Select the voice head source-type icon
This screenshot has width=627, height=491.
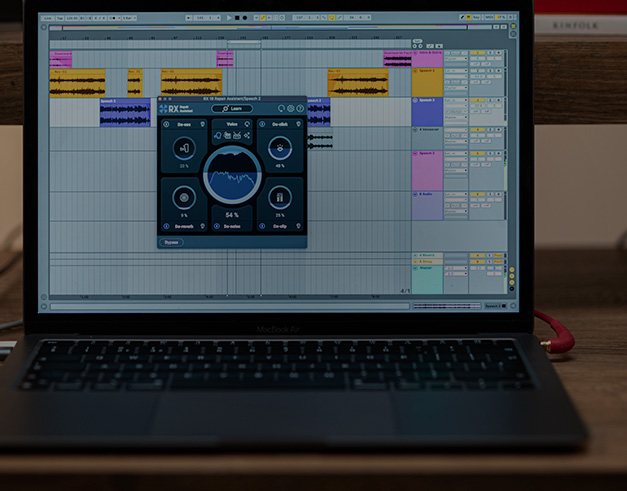[x=218, y=136]
